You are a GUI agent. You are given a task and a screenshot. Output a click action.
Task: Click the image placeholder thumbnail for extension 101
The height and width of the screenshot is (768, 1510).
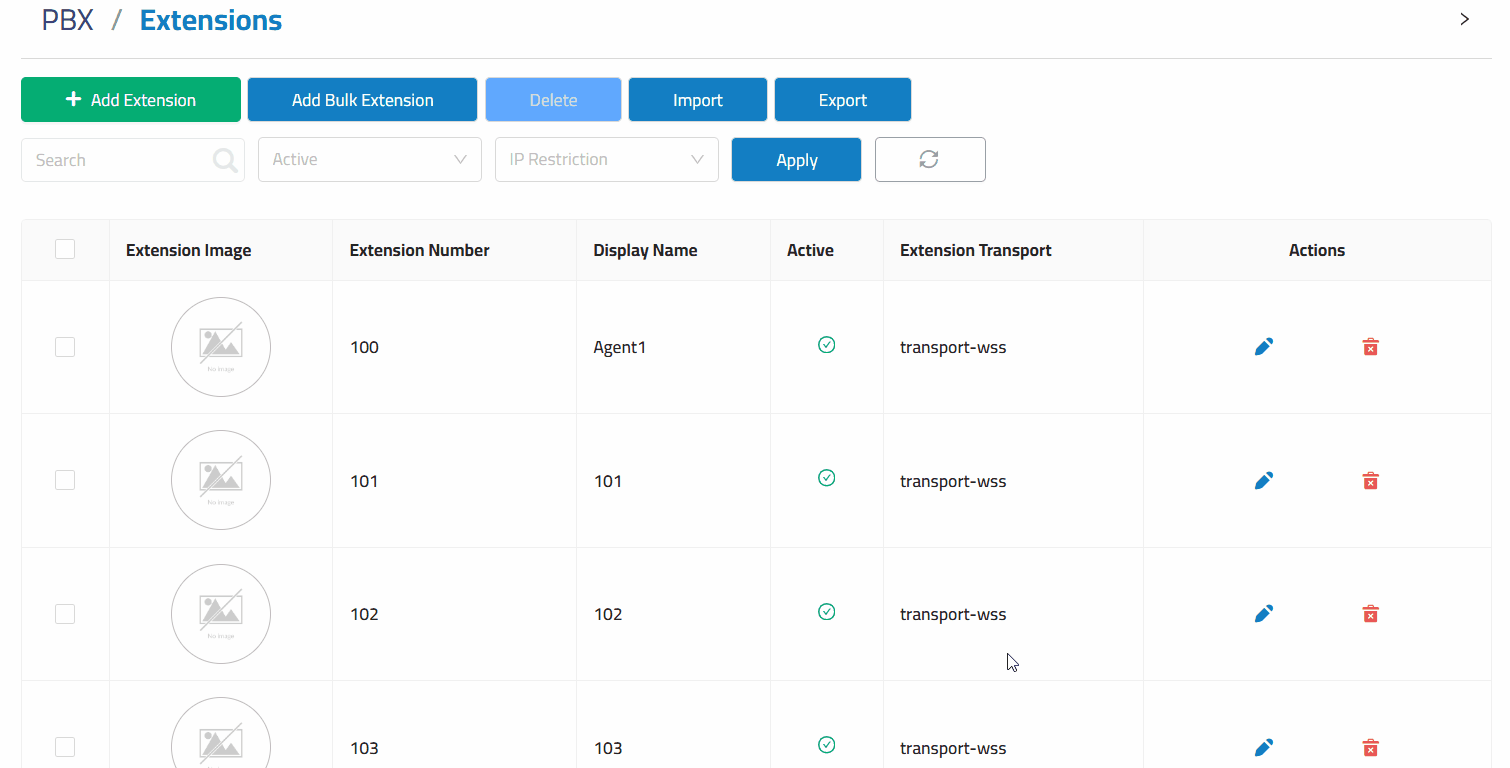(x=221, y=480)
